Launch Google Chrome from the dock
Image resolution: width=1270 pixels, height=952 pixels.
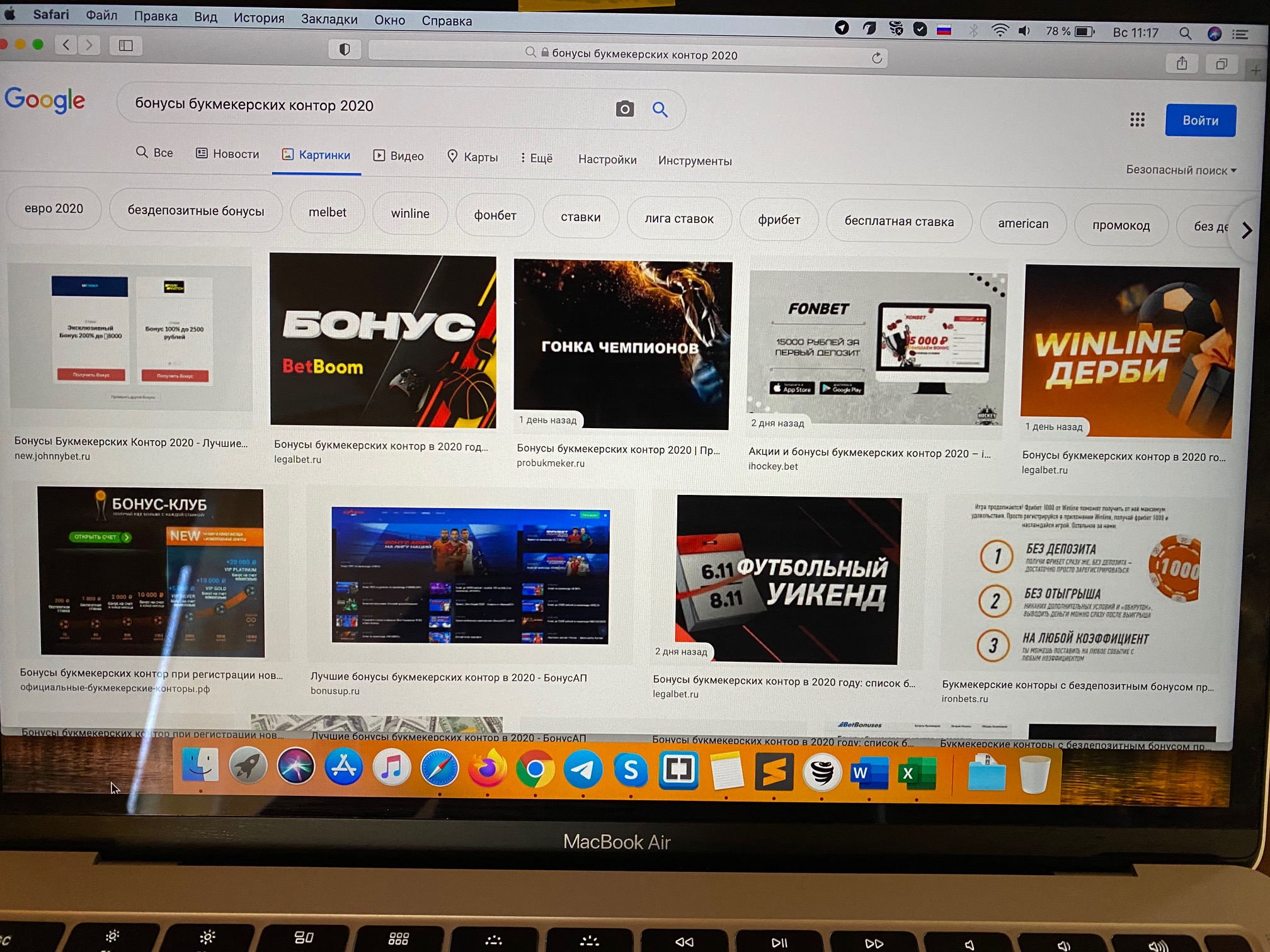point(535,769)
